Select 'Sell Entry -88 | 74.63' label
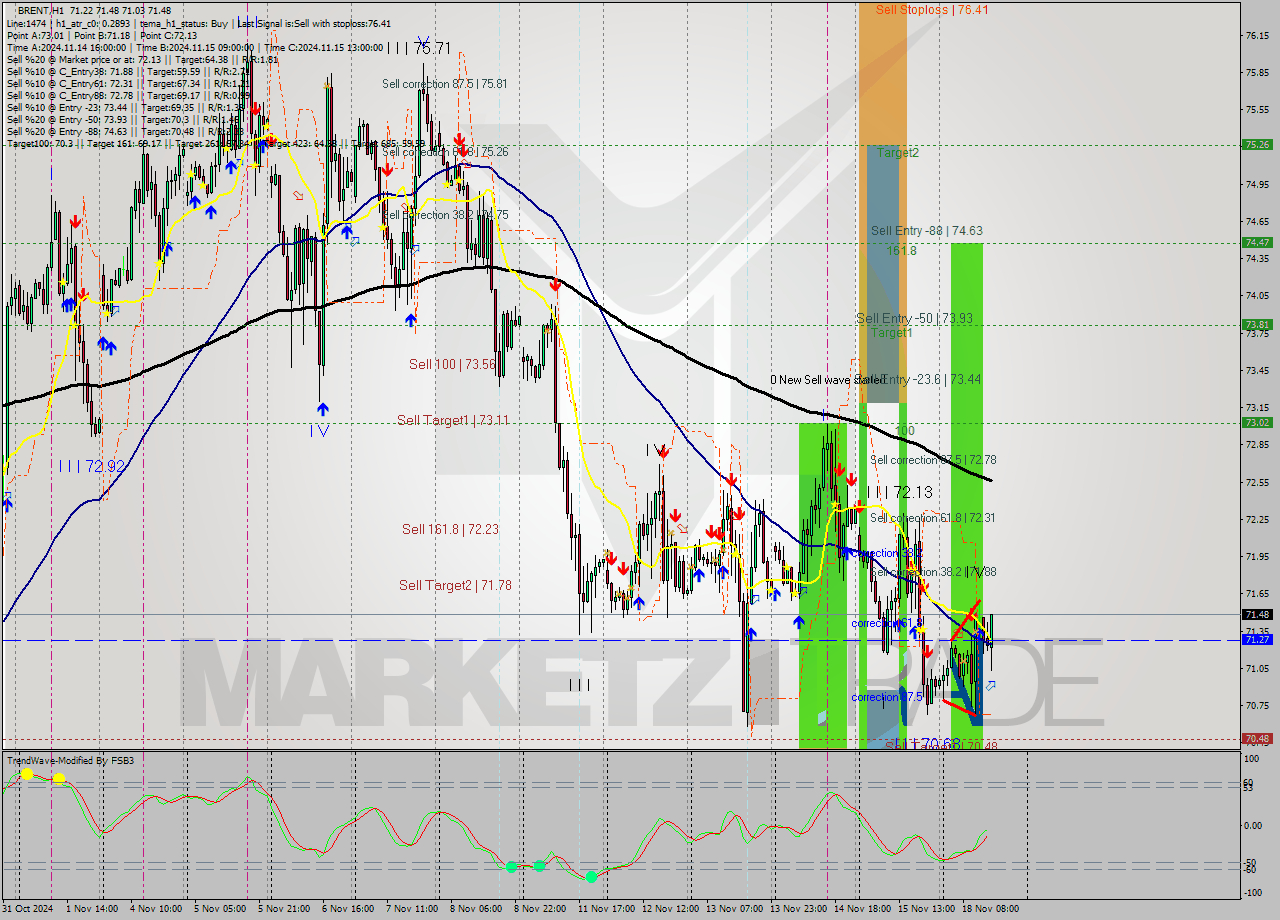Image resolution: width=1280 pixels, height=920 pixels. [926, 231]
